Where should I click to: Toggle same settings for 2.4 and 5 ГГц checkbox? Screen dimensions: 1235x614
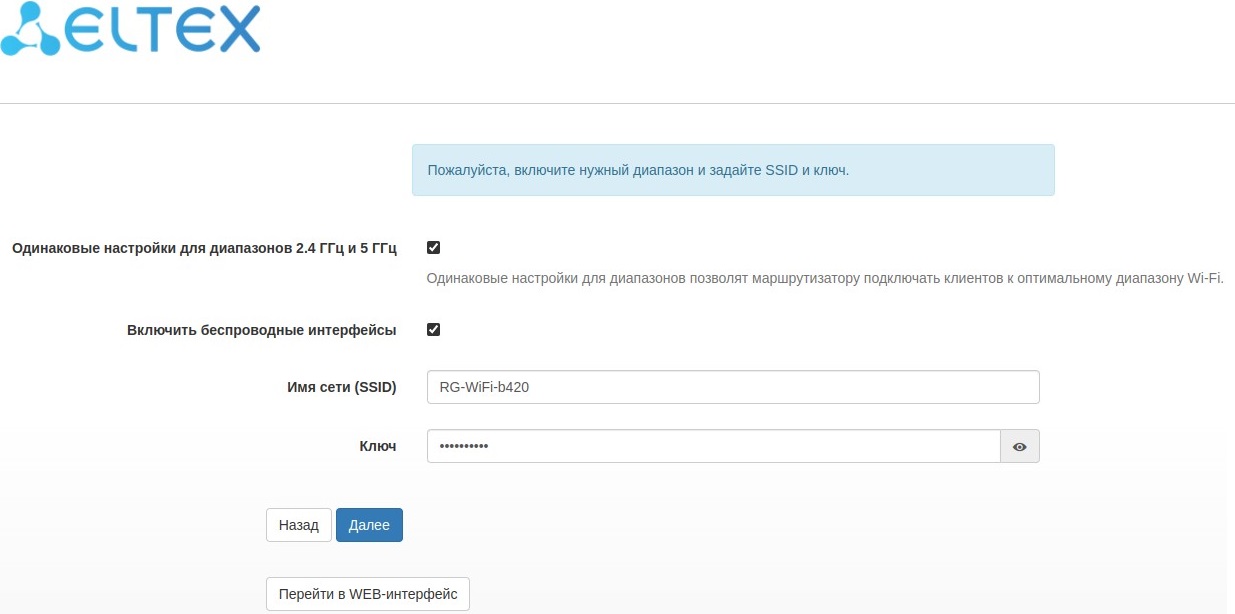pyautogui.click(x=433, y=248)
